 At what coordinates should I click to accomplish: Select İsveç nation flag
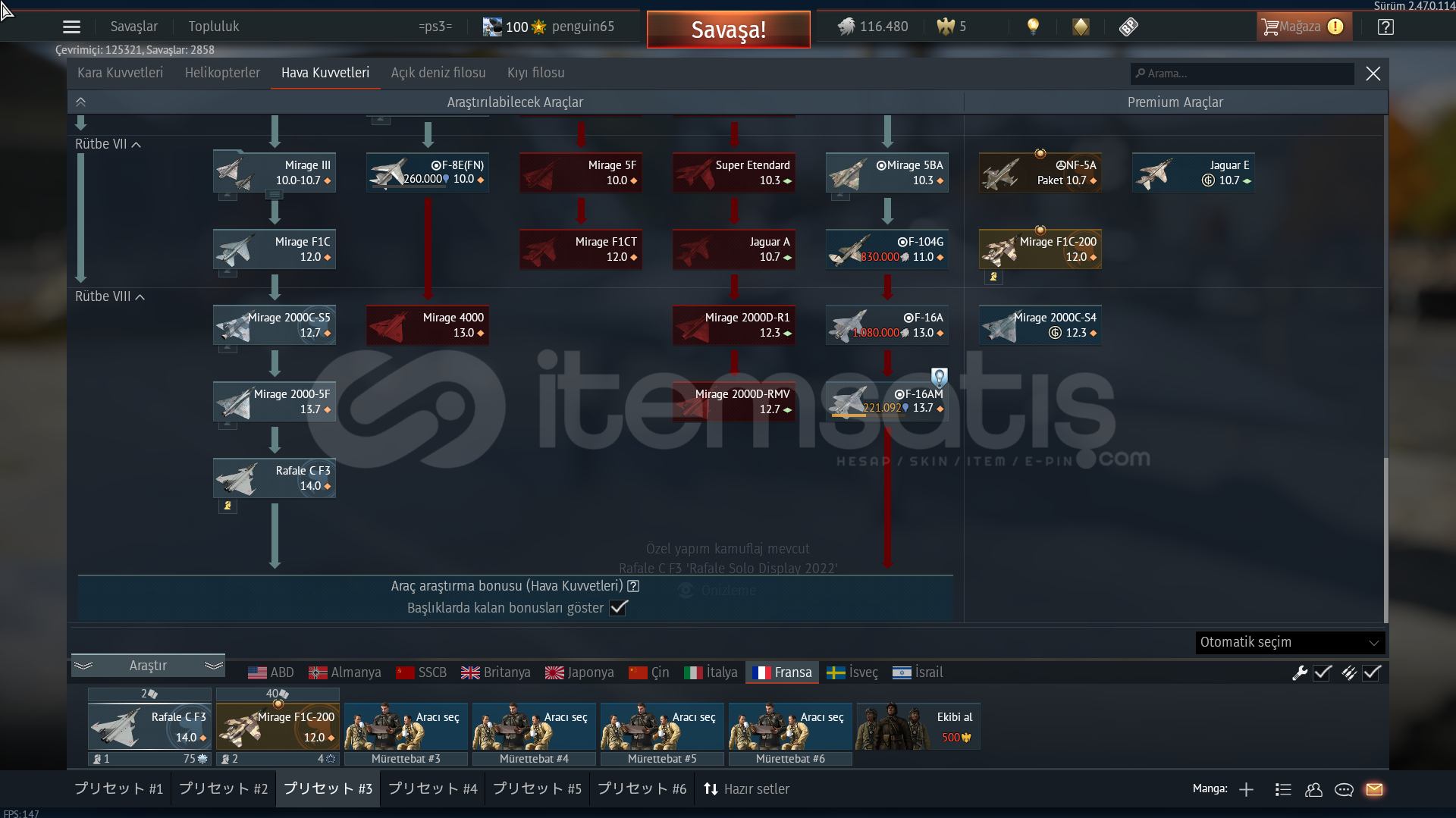[x=852, y=672]
